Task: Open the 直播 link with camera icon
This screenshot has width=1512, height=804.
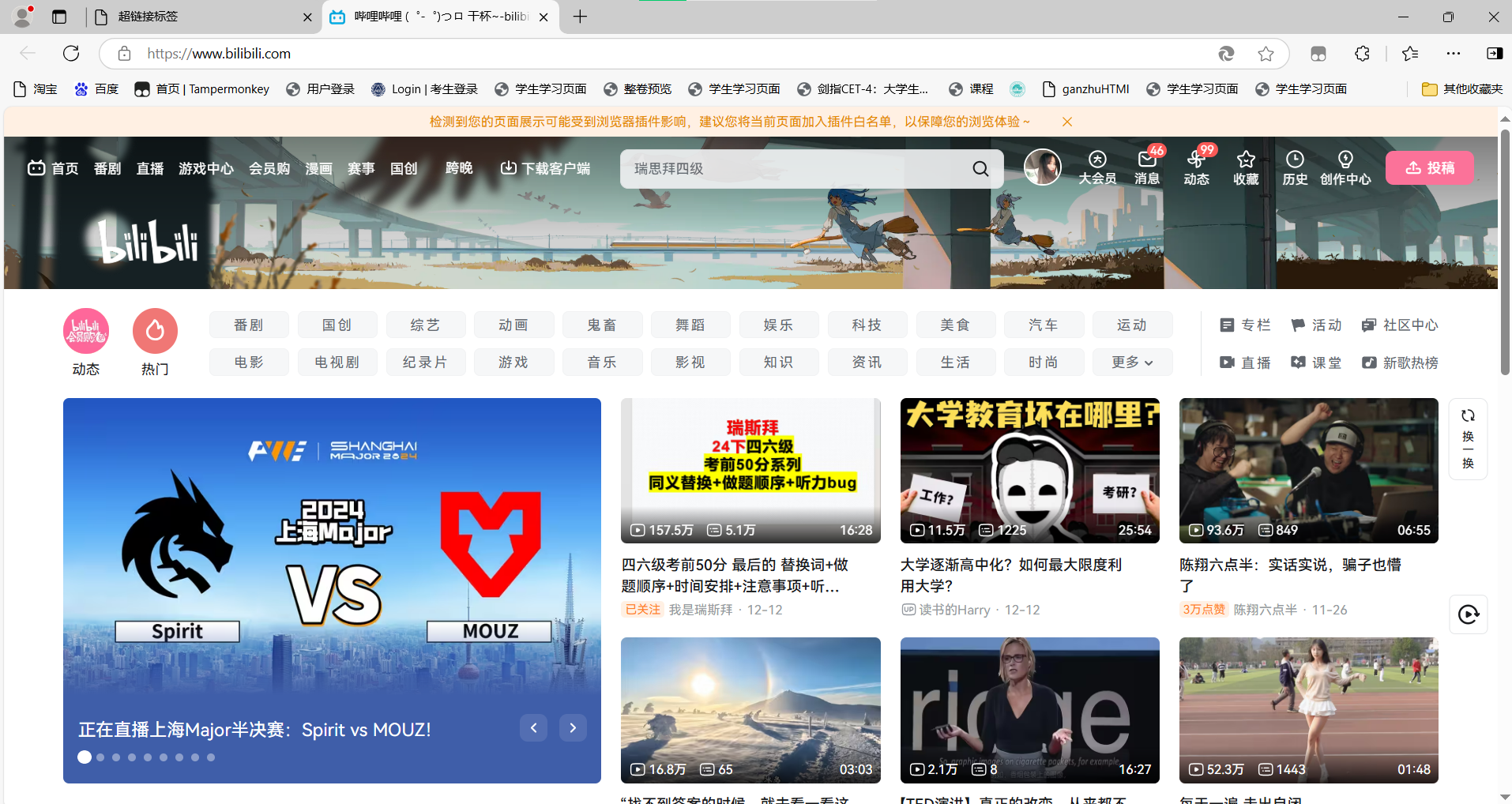Action: (1246, 363)
